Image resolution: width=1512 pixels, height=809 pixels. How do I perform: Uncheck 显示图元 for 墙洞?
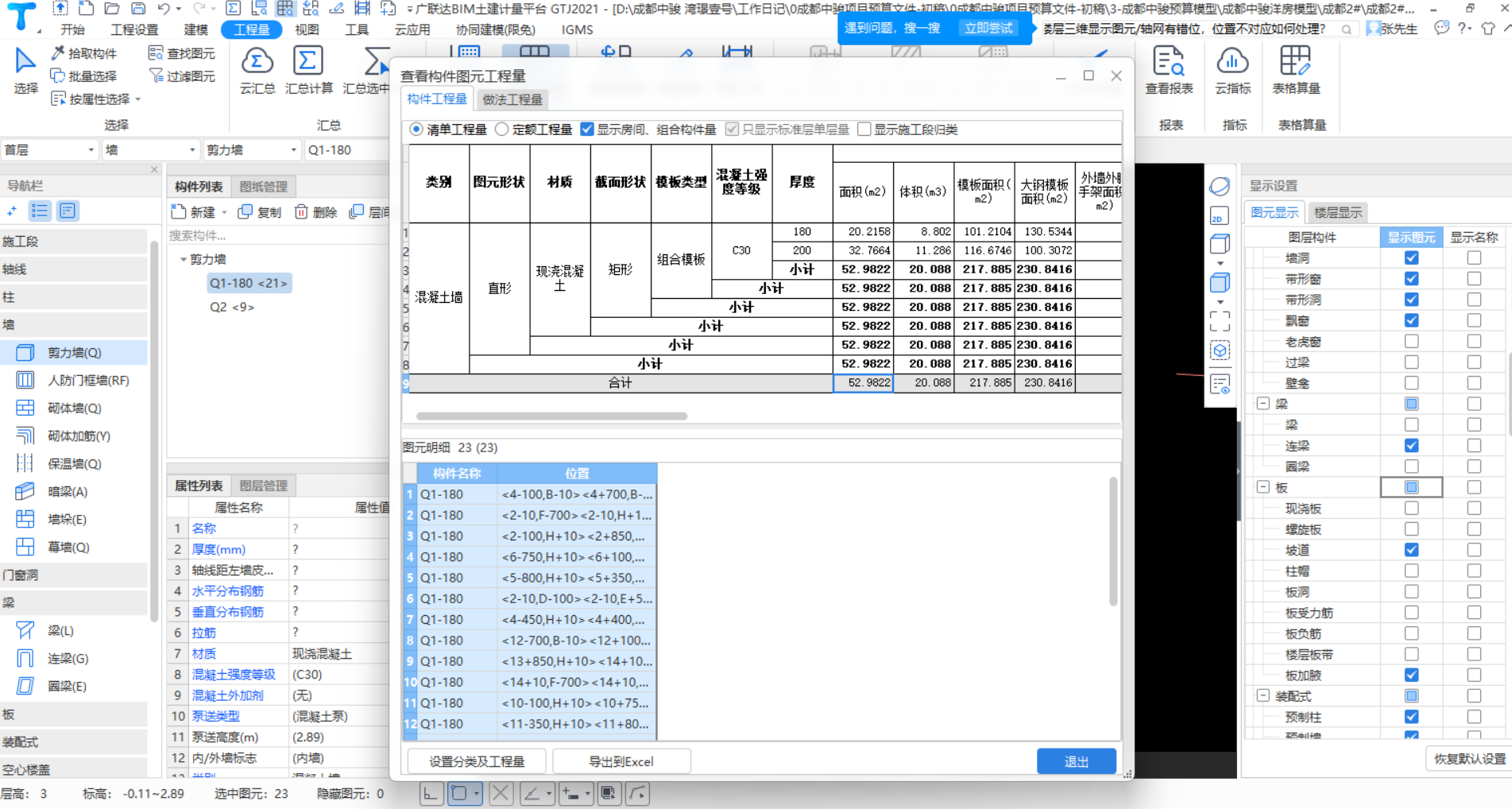1411,258
